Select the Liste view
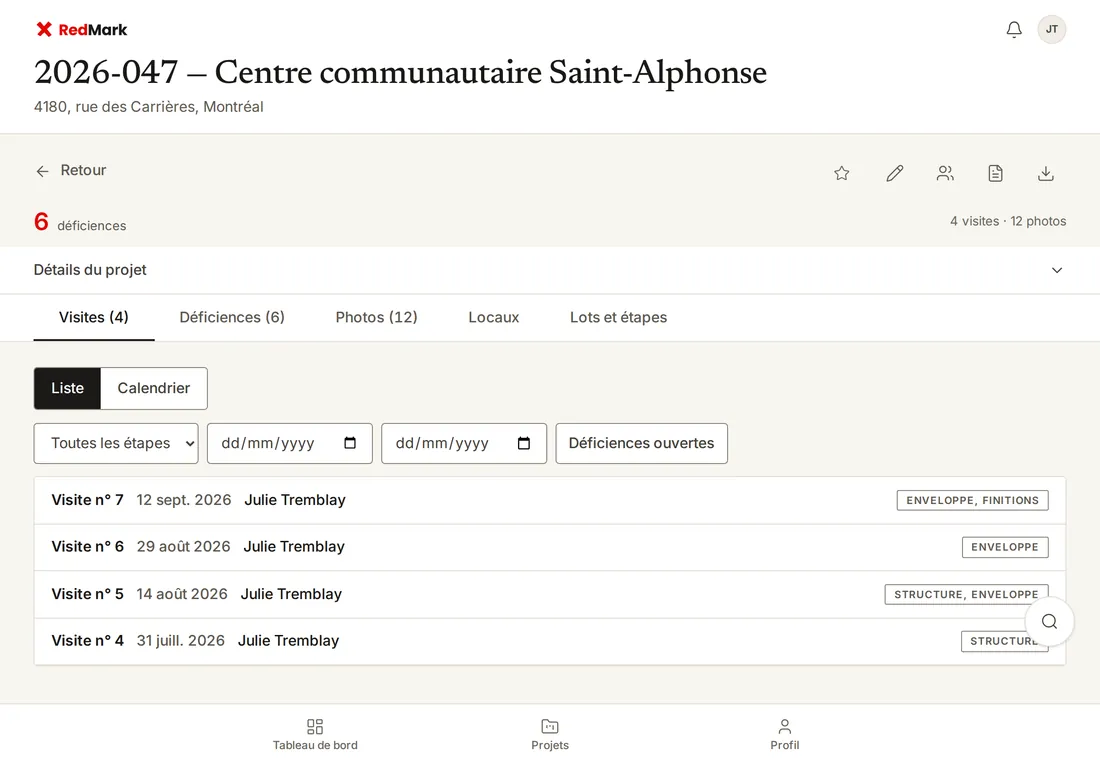The height and width of the screenshot is (764, 1100). pos(67,389)
